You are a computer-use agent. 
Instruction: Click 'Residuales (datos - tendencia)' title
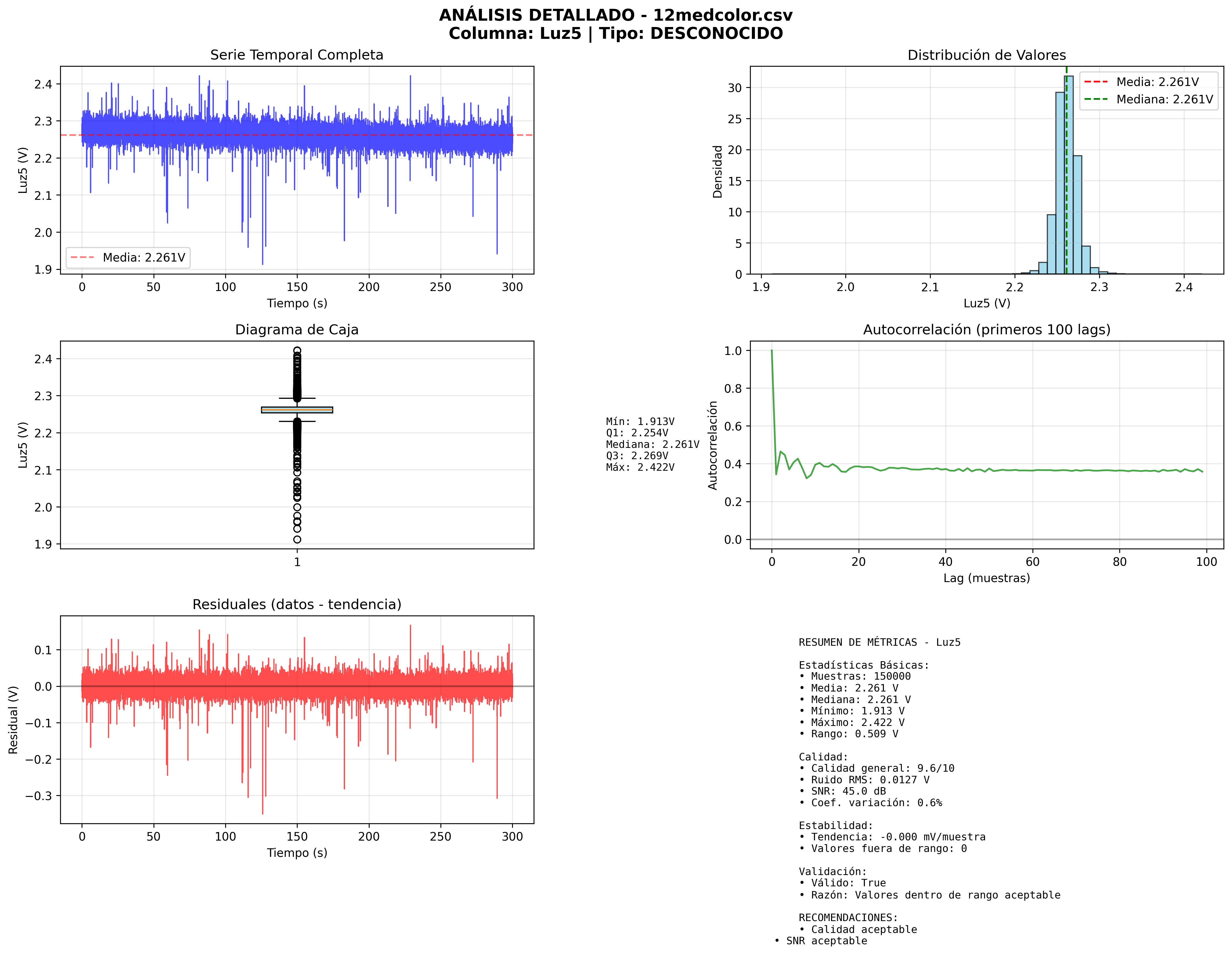tap(296, 604)
